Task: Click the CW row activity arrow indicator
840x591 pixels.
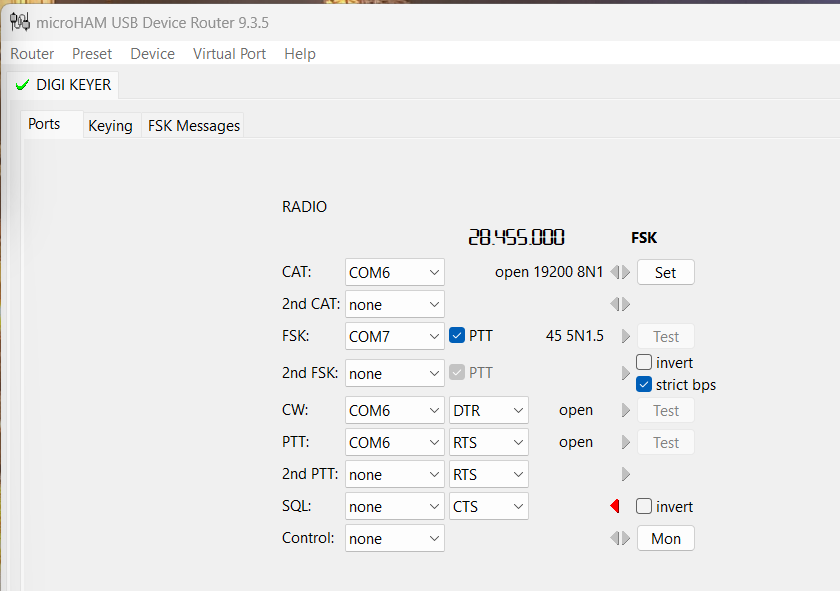Action: tap(626, 411)
